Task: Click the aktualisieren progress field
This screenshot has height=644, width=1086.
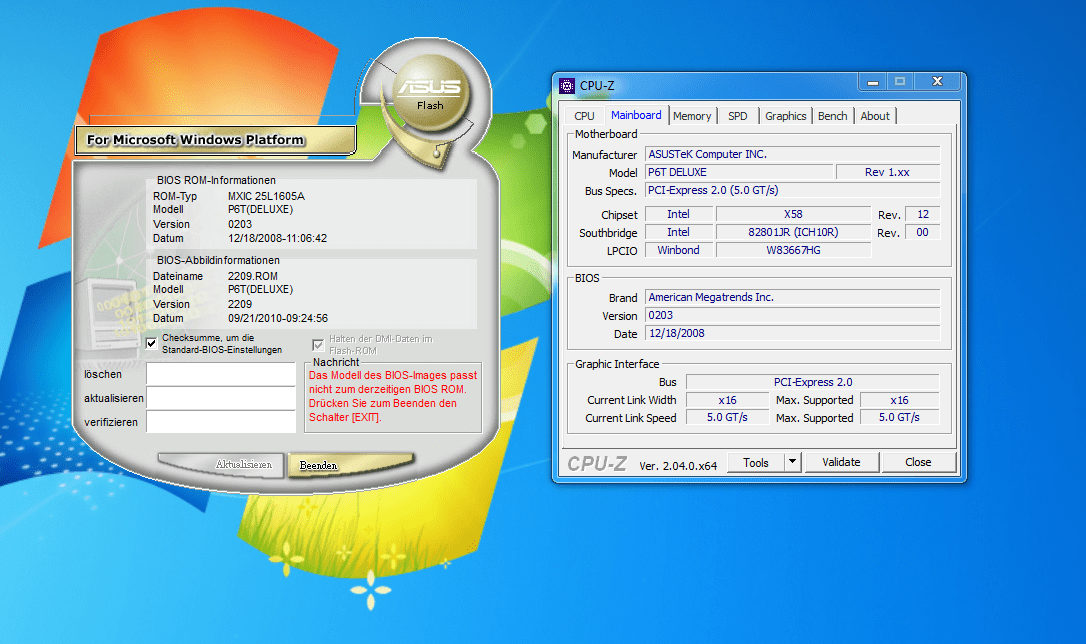Action: click(x=221, y=398)
